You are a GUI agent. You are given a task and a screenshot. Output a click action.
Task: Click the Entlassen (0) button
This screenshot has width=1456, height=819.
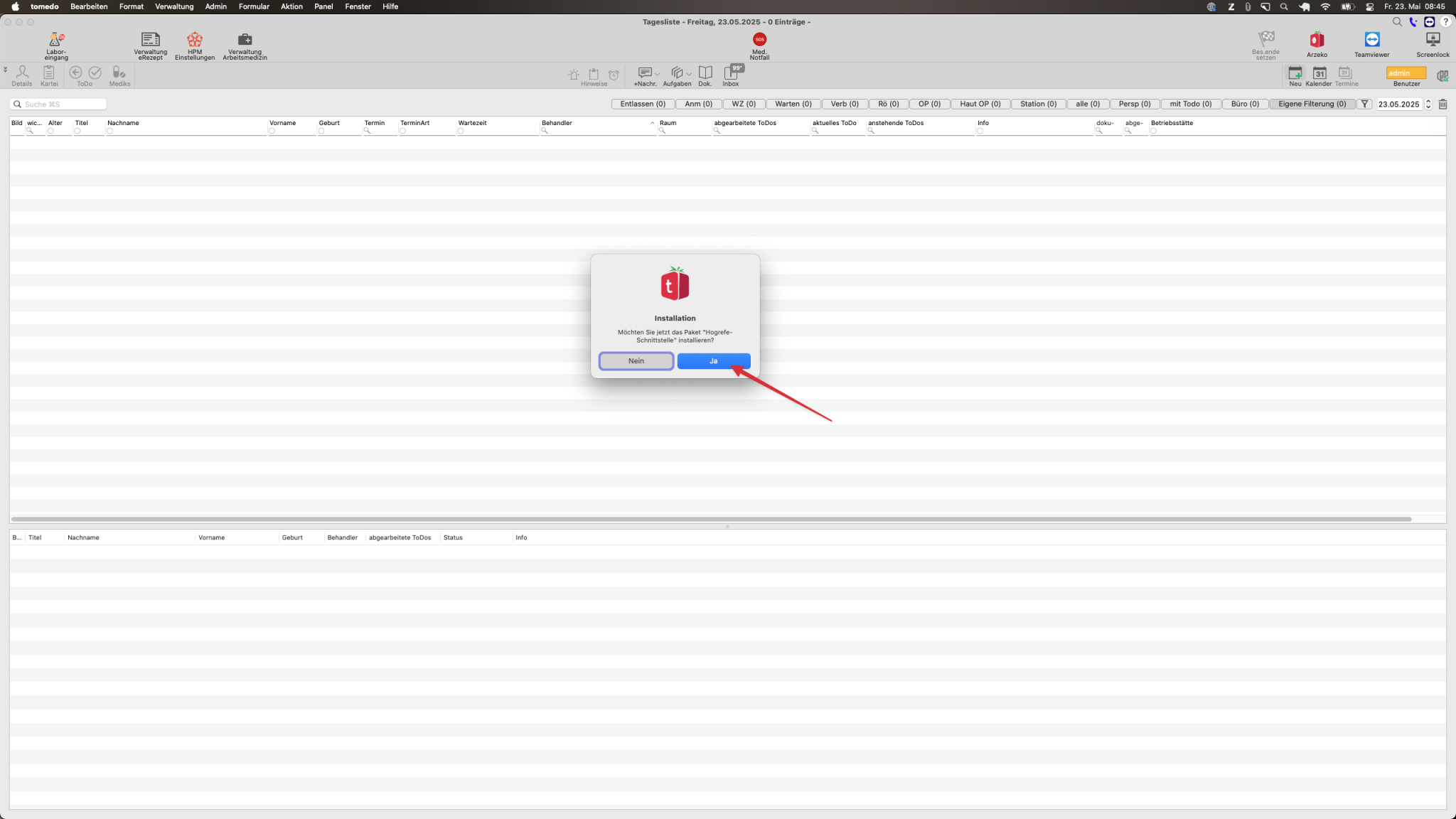643,104
